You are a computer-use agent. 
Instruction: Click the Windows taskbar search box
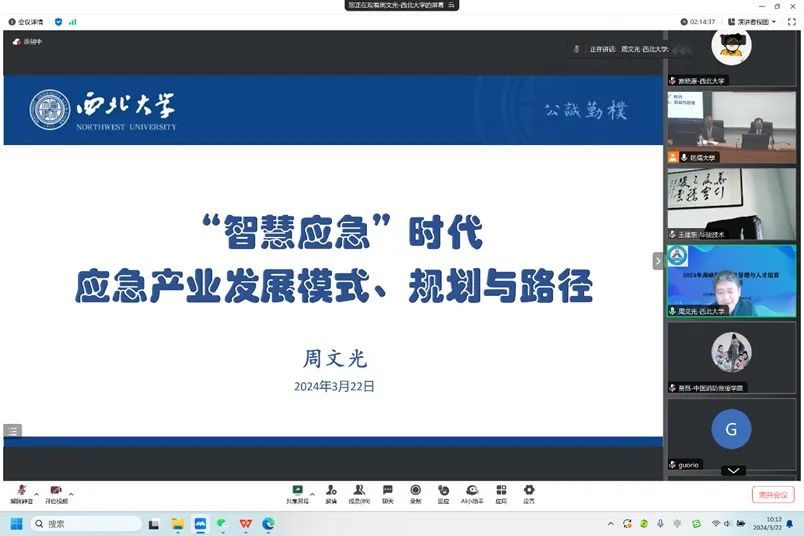pyautogui.click(x=88, y=523)
